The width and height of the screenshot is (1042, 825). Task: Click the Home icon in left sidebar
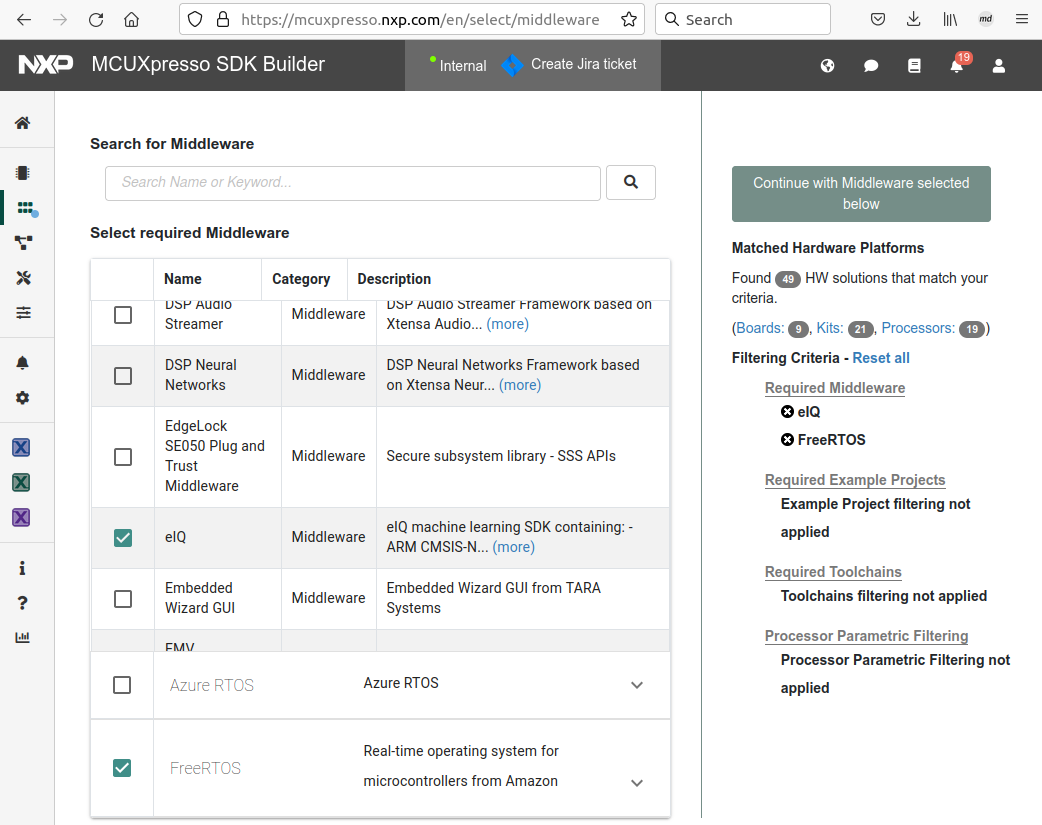(x=22, y=123)
